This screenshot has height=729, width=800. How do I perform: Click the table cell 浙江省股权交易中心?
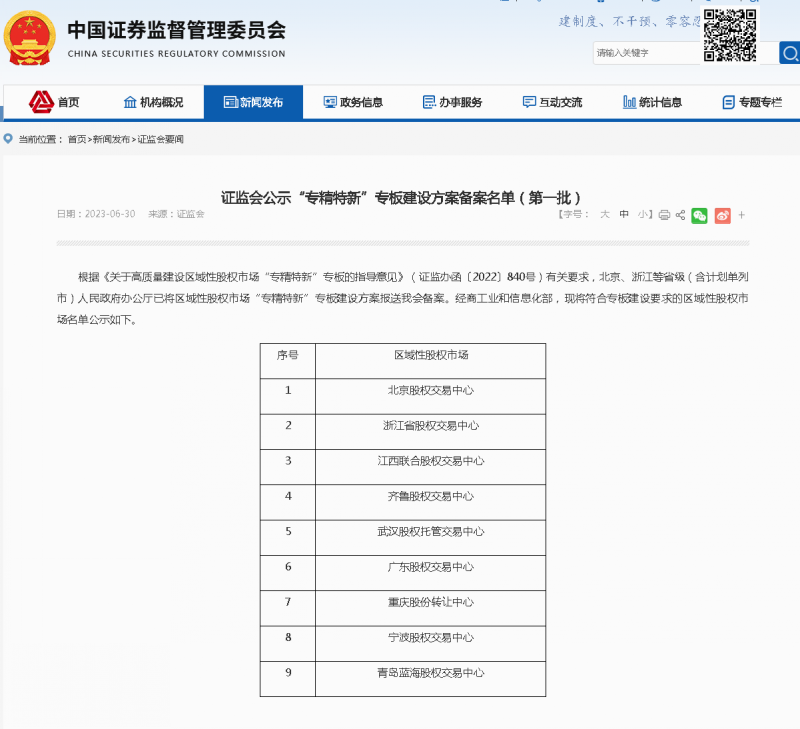(431, 425)
